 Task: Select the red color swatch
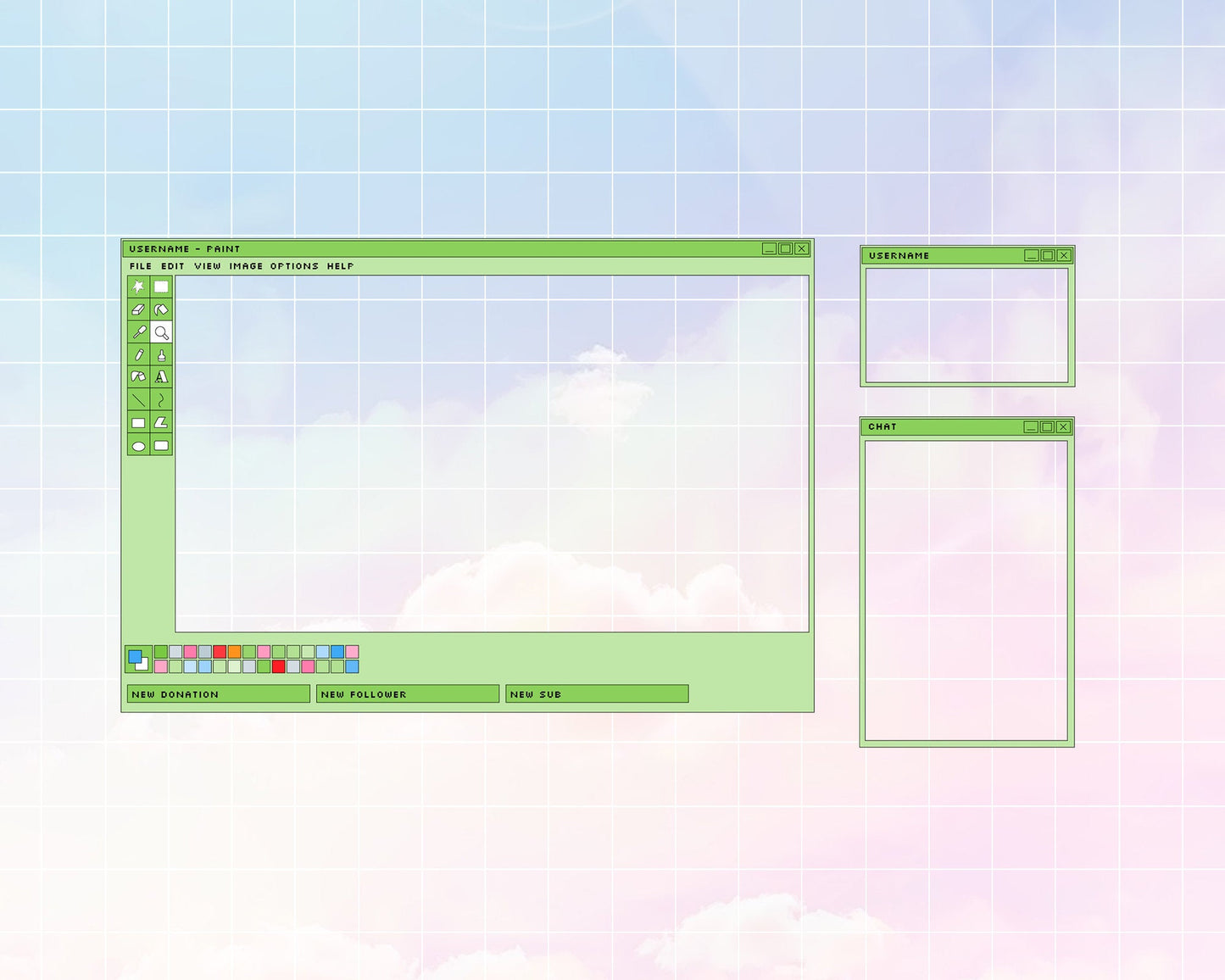(x=218, y=653)
